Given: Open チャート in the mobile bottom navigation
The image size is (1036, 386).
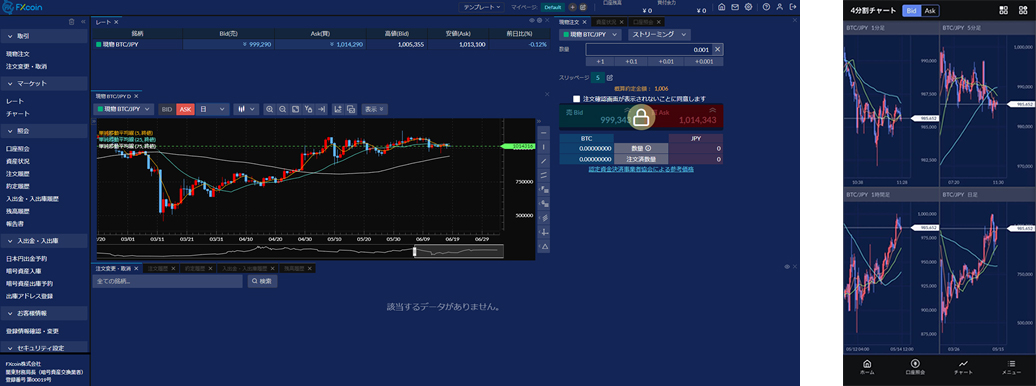Looking at the screenshot, I should [x=964, y=367].
